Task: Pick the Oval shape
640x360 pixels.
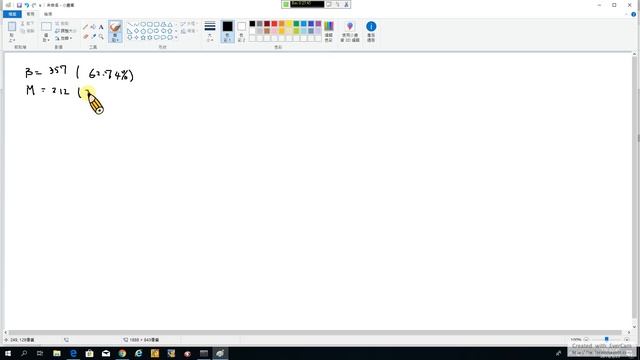Action: click(x=143, y=24)
